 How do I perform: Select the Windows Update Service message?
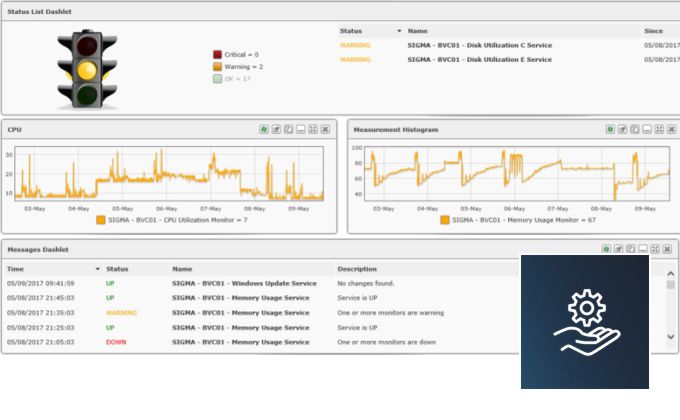click(244, 283)
